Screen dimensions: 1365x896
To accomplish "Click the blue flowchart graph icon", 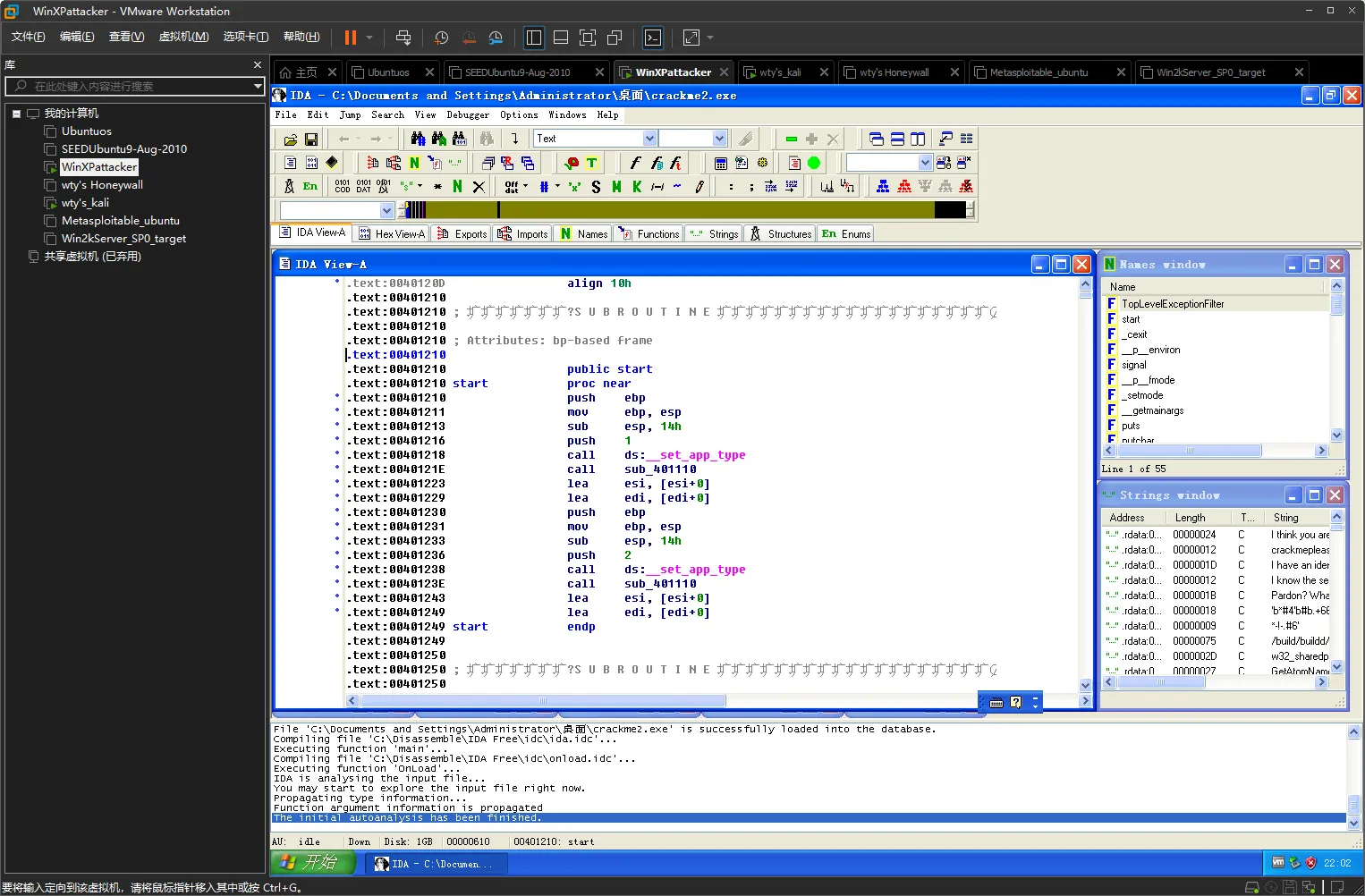I will coord(883,186).
